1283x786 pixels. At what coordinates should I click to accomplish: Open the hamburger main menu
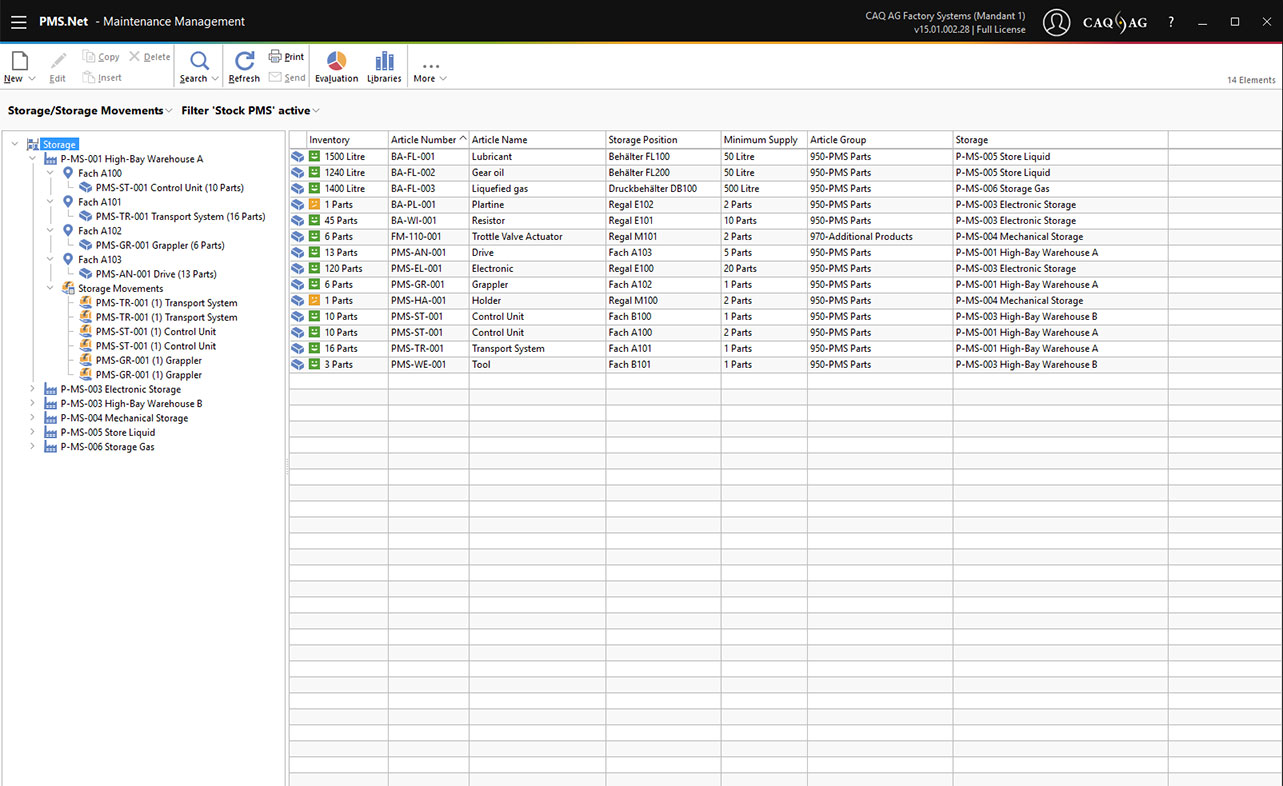coord(19,22)
